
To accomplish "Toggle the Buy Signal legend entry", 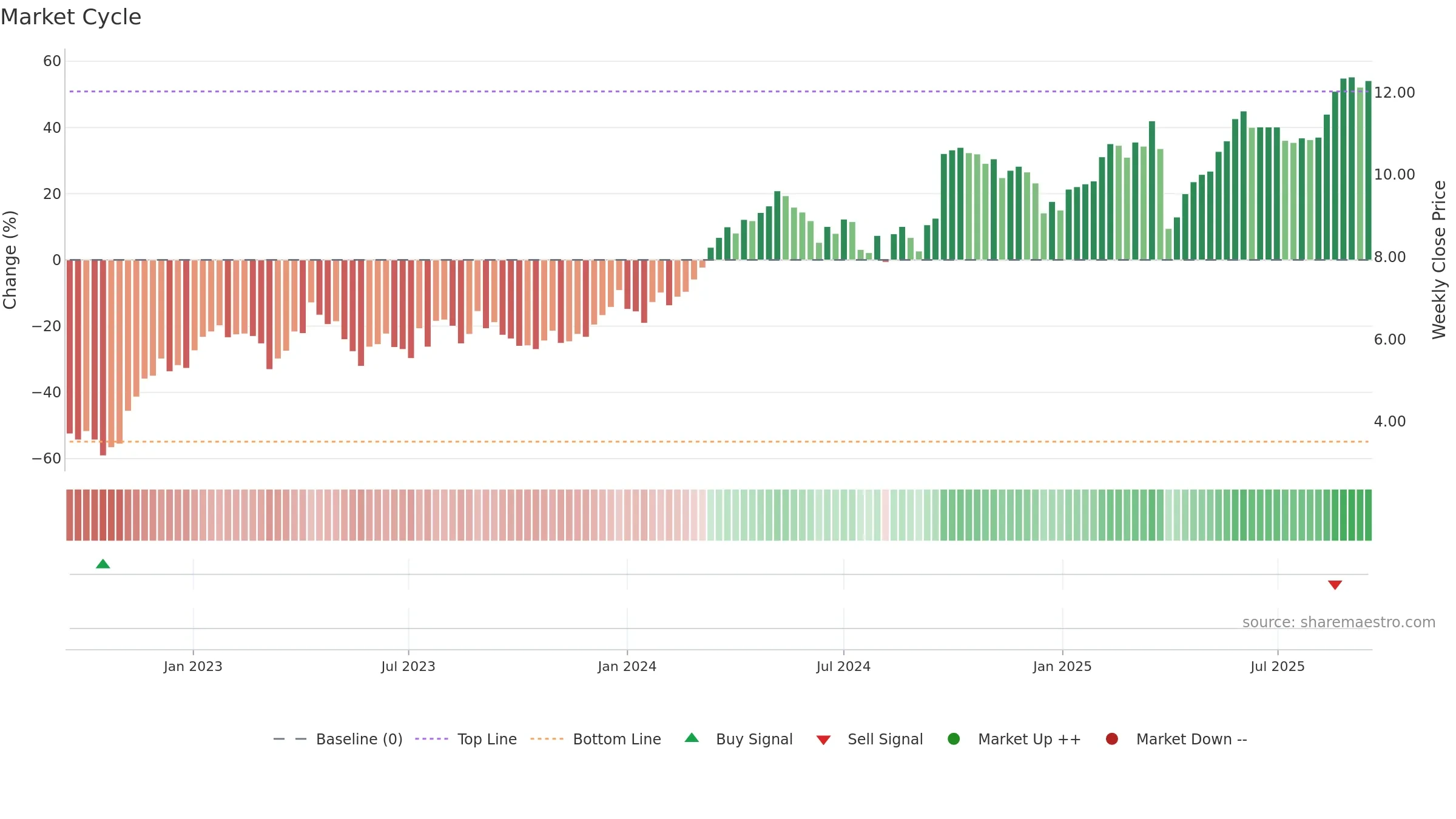I will tap(738, 739).
